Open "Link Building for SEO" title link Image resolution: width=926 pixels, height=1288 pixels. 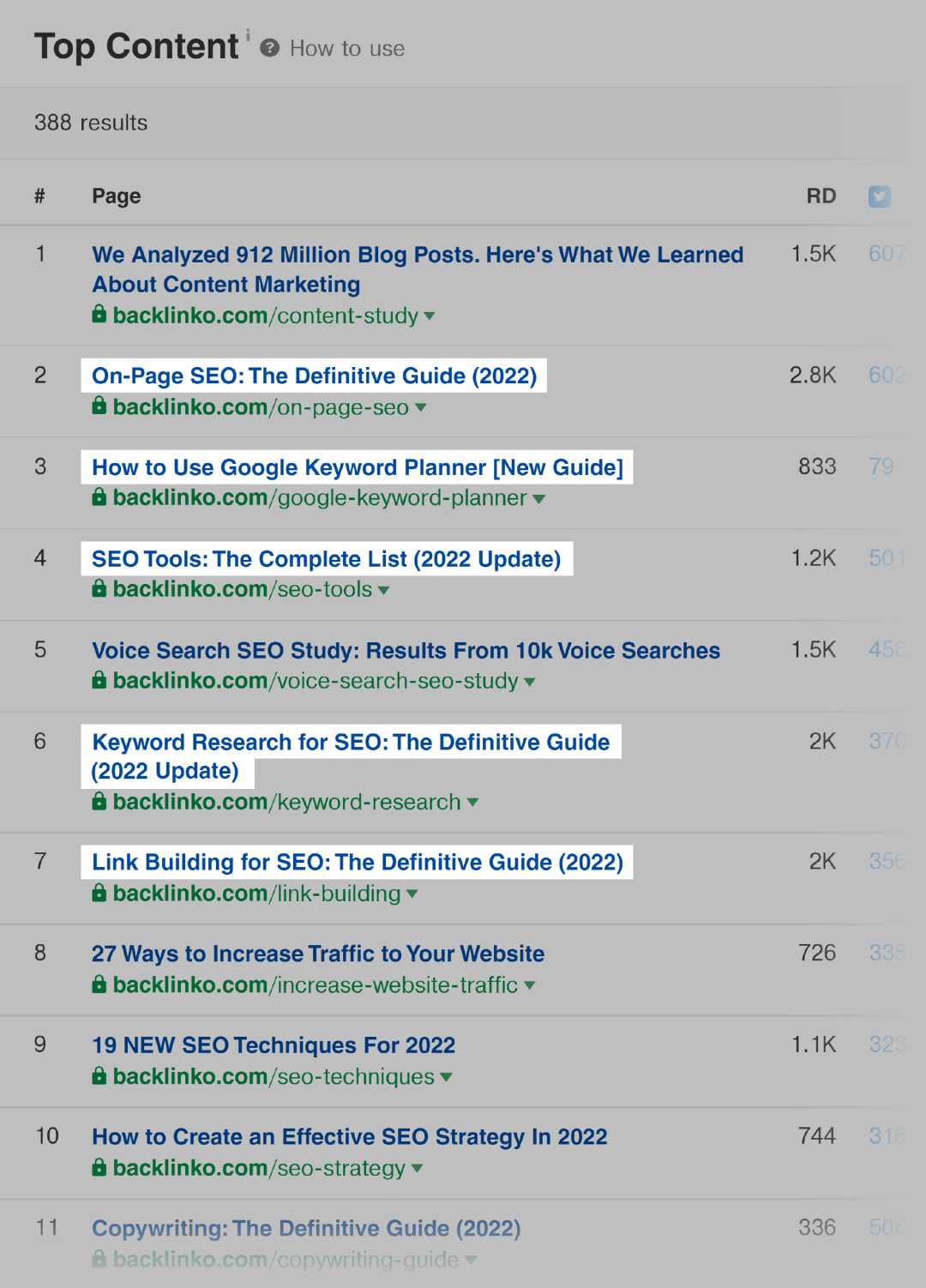(358, 862)
